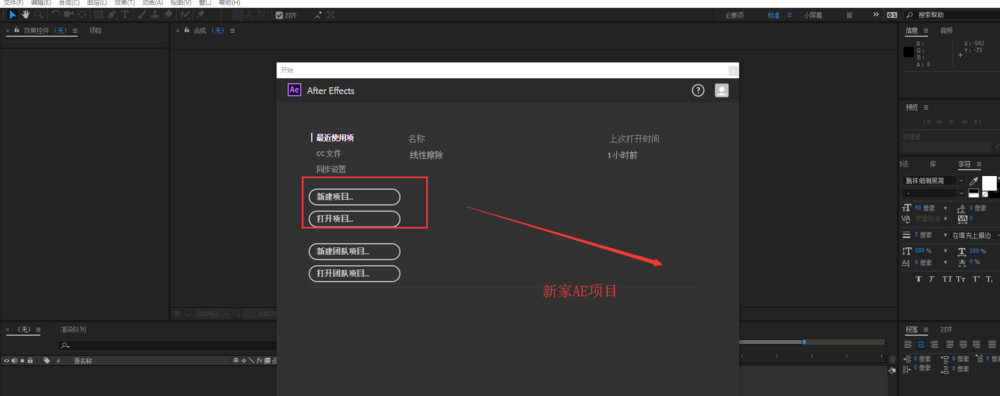Click the 打开团队项目 button
The image size is (1000, 396).
(355, 274)
